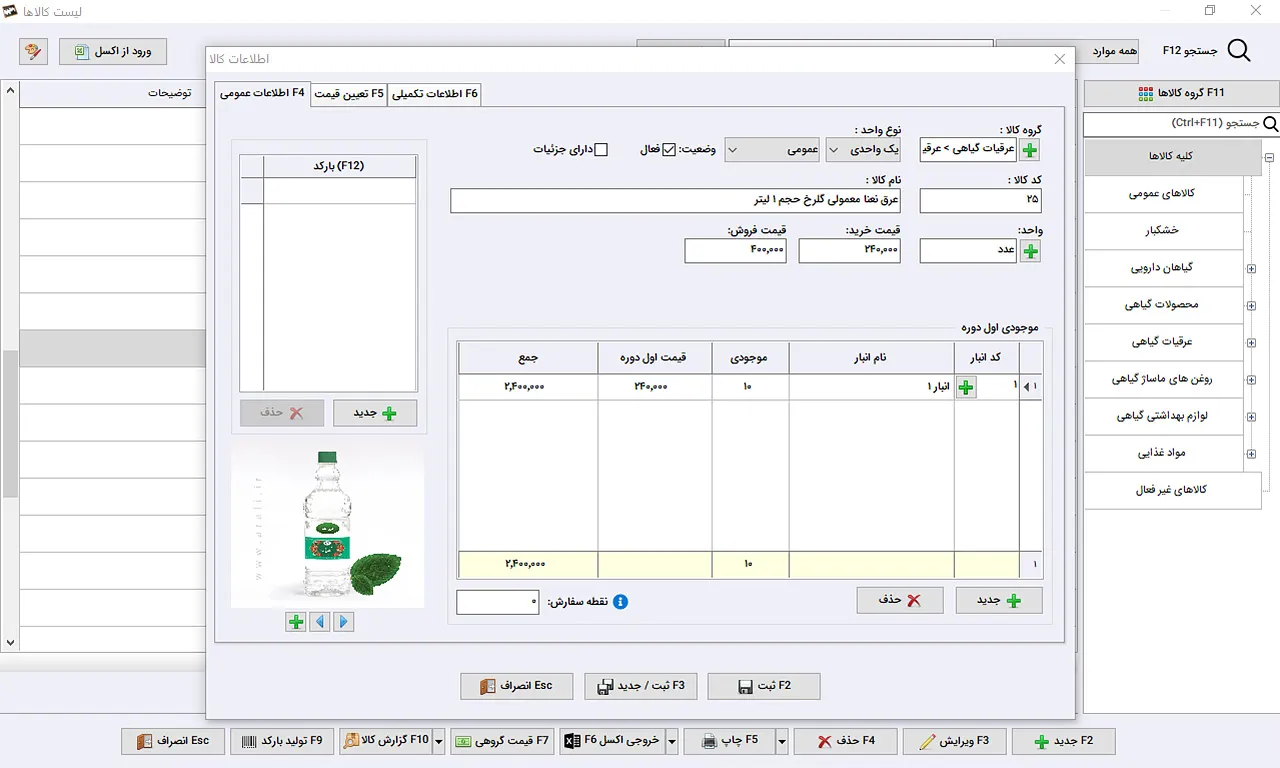The image size is (1280, 768).
Task: Expand the گیاهان دارویی tree node
Action: coord(1251,268)
